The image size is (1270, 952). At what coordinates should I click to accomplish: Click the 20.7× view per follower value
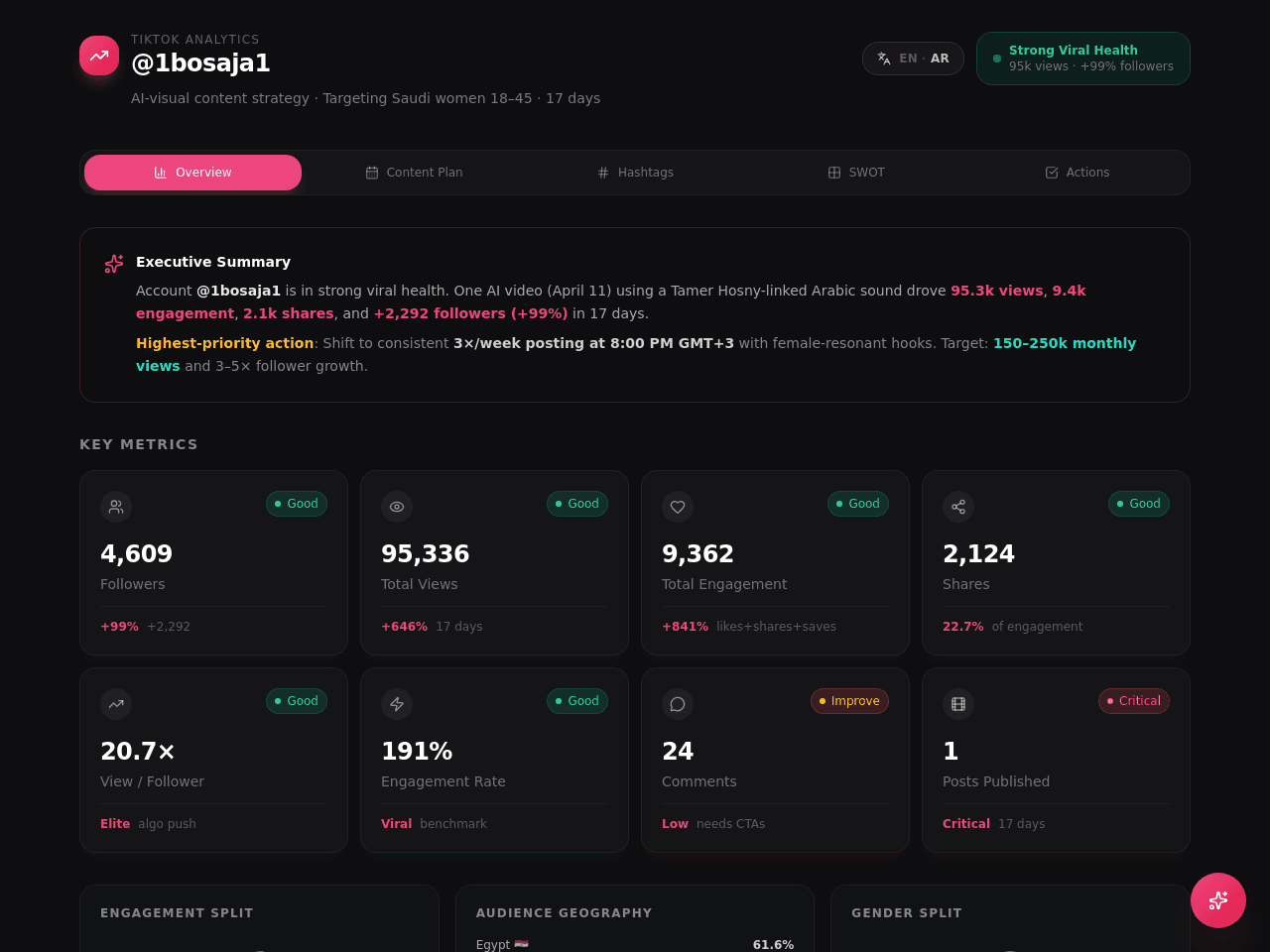tap(138, 752)
